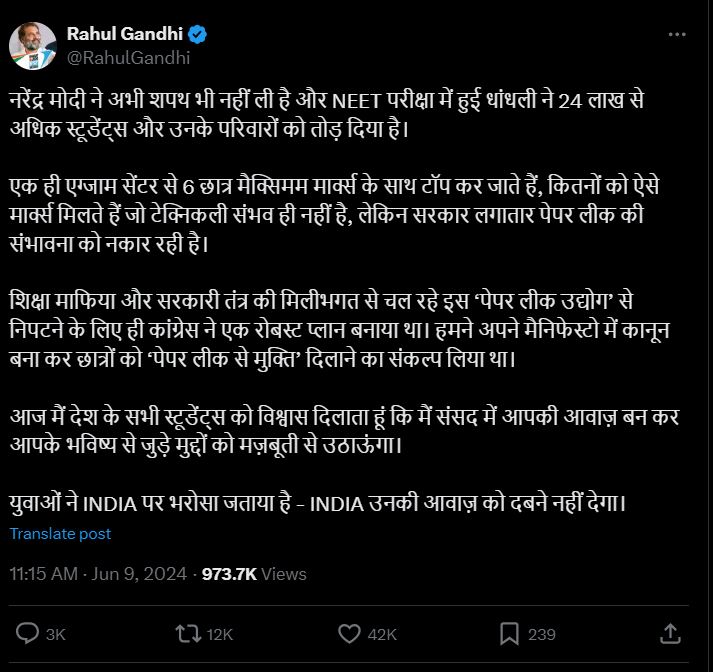Click the 12K reposts count
This screenshot has height=672, width=713.
coord(220,634)
